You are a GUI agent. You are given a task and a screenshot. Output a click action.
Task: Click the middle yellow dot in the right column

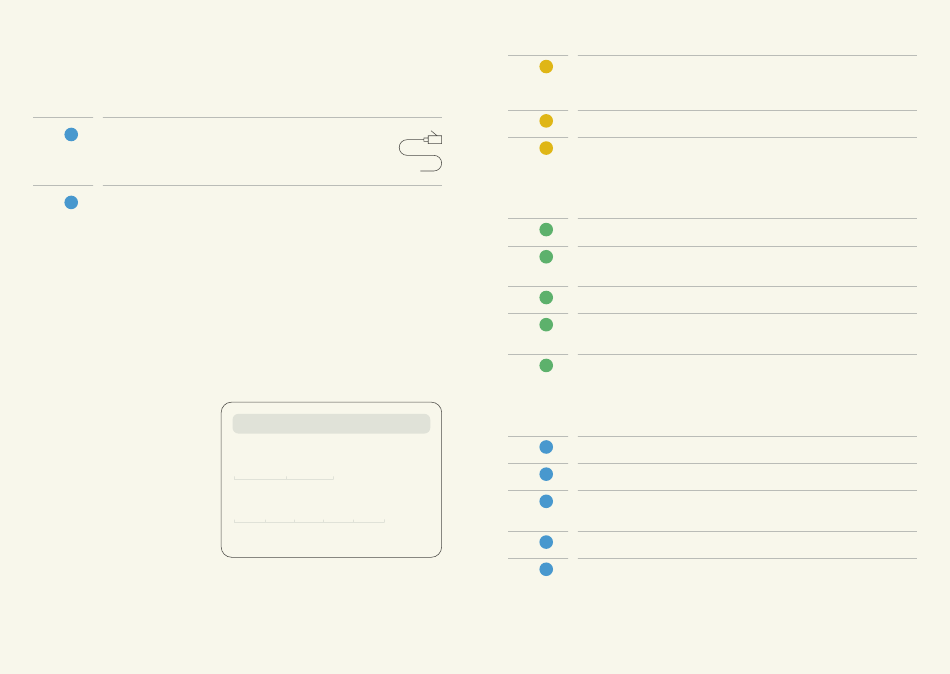tap(546, 121)
